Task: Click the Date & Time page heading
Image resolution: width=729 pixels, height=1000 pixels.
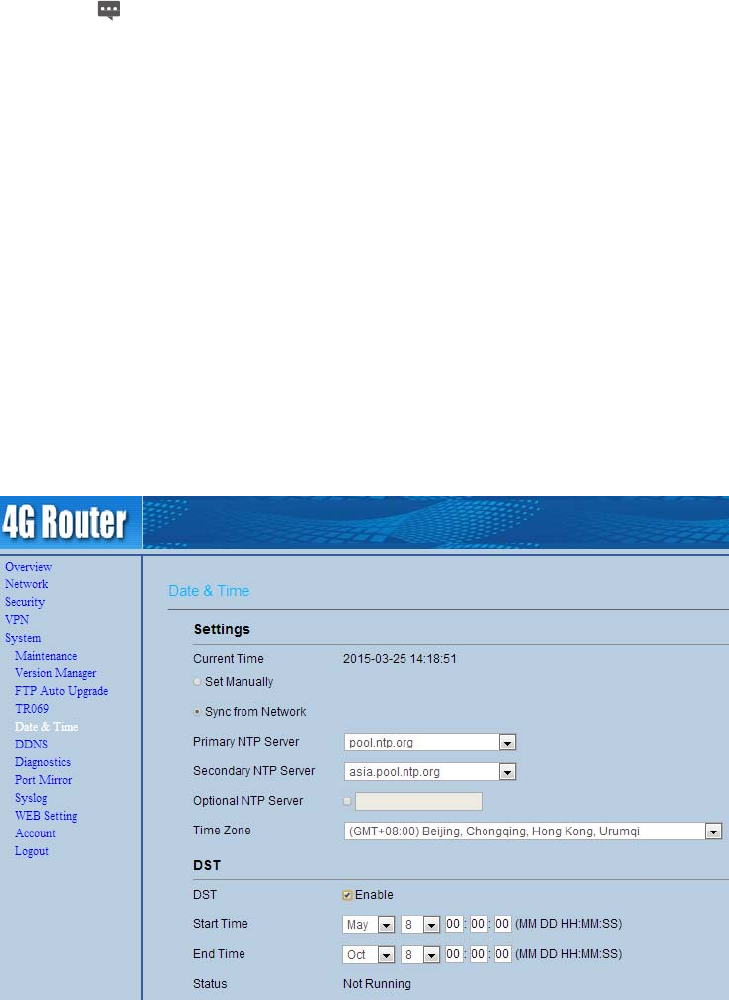Action: click(209, 591)
